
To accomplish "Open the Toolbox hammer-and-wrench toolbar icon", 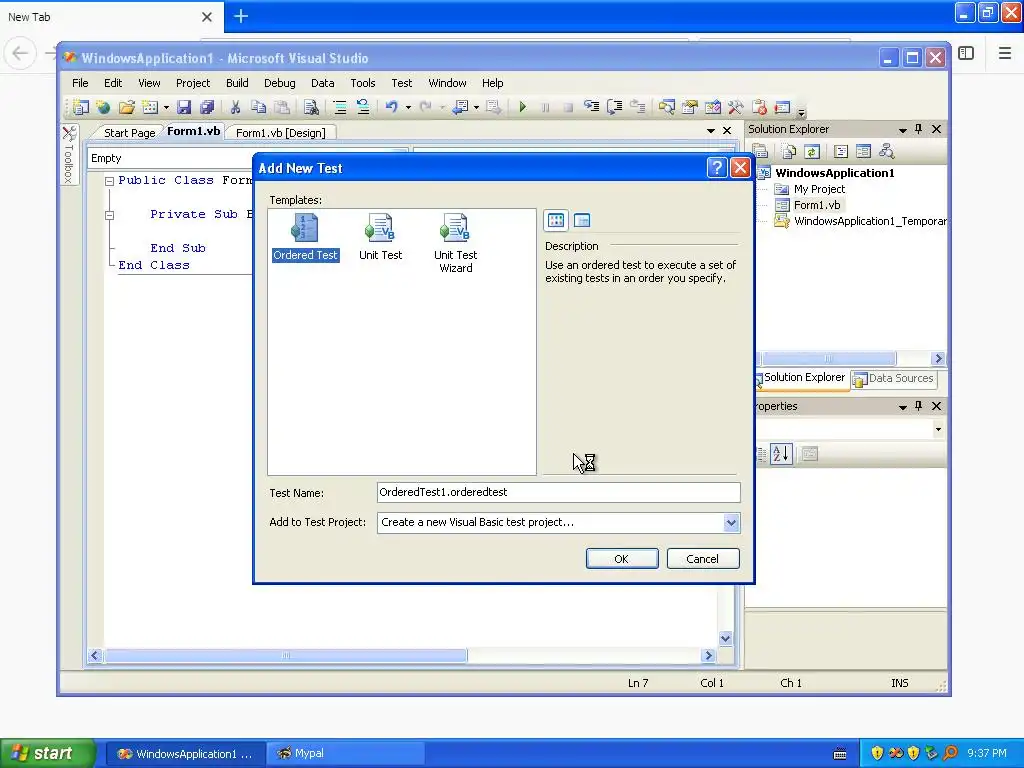I will tap(735, 107).
